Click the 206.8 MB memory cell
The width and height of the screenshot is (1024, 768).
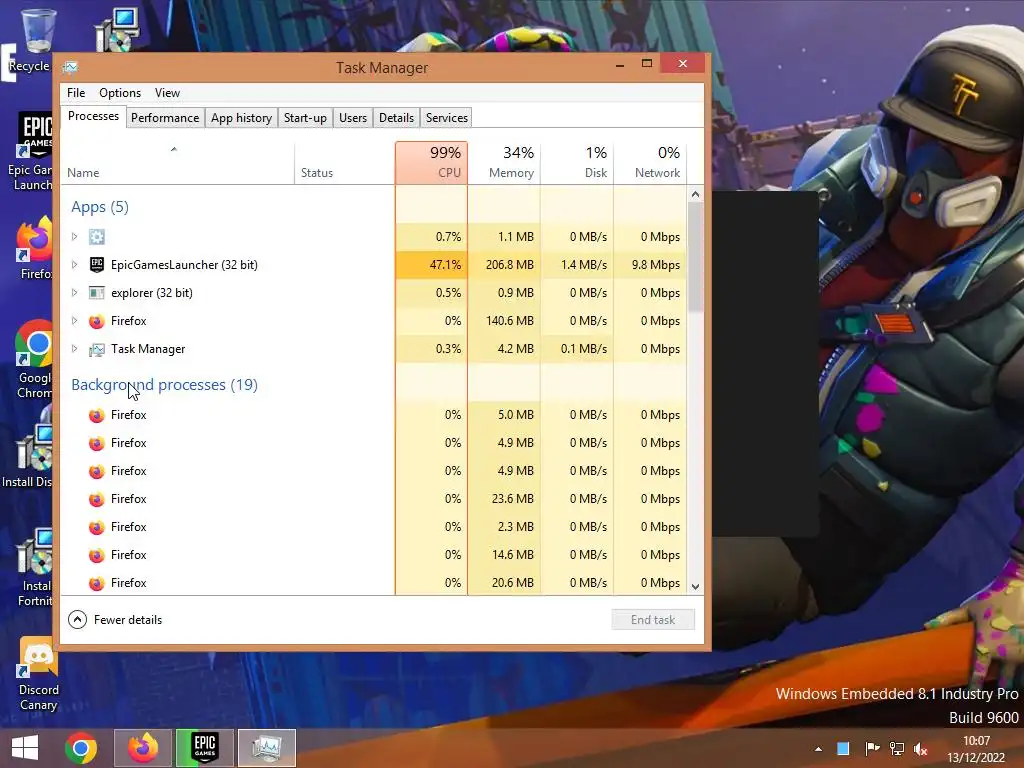click(x=504, y=264)
